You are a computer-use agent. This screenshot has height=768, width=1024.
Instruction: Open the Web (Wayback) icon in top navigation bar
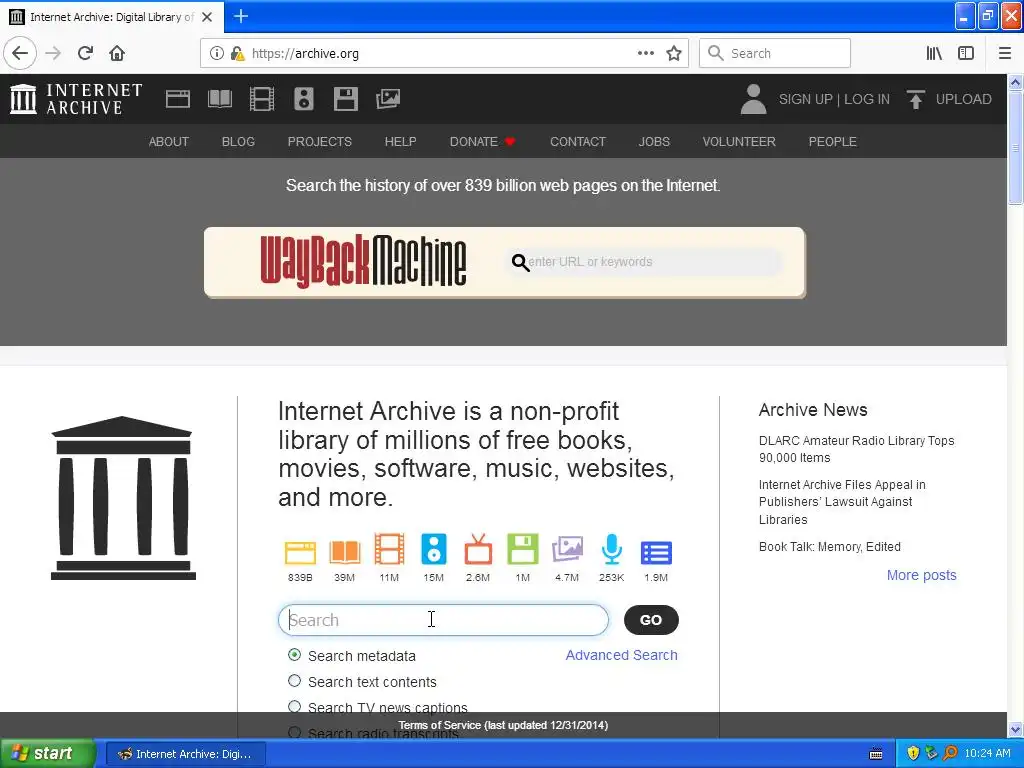(x=178, y=99)
